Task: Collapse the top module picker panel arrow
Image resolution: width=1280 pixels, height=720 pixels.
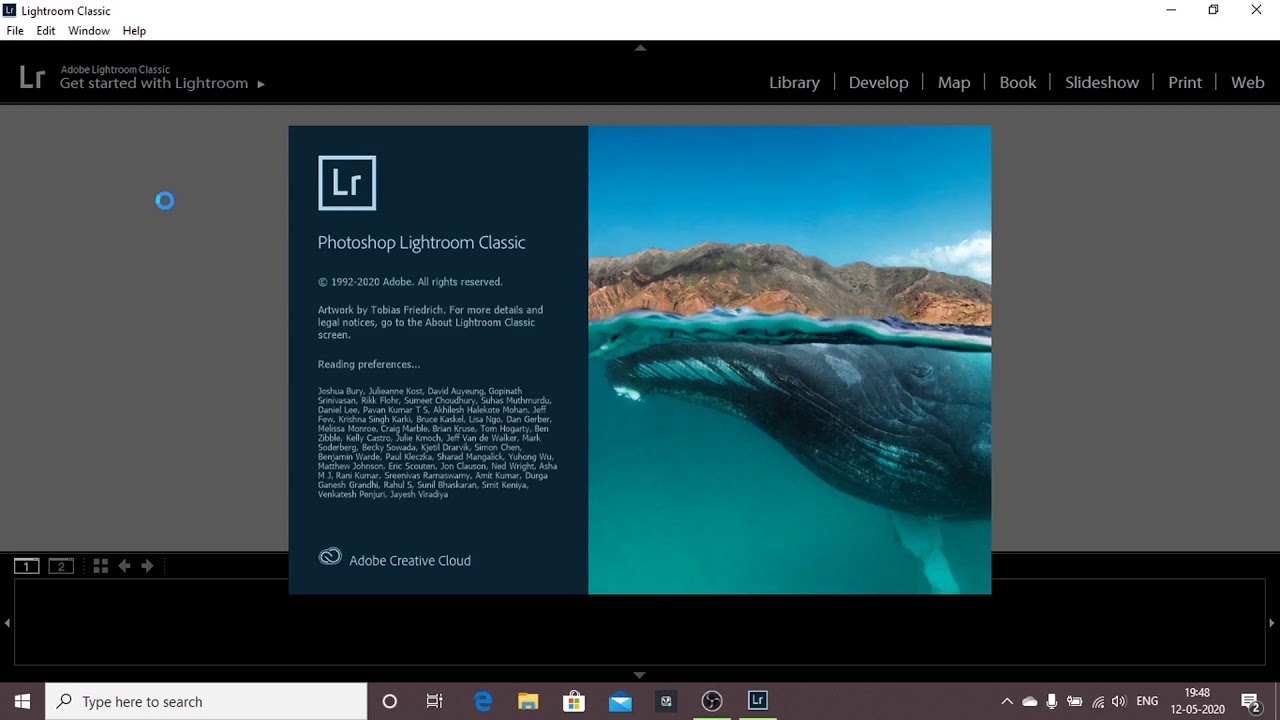Action: (x=640, y=47)
